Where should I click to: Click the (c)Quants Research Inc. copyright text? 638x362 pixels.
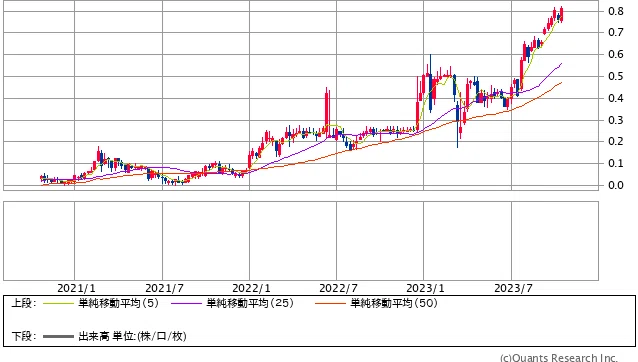(x=559, y=358)
